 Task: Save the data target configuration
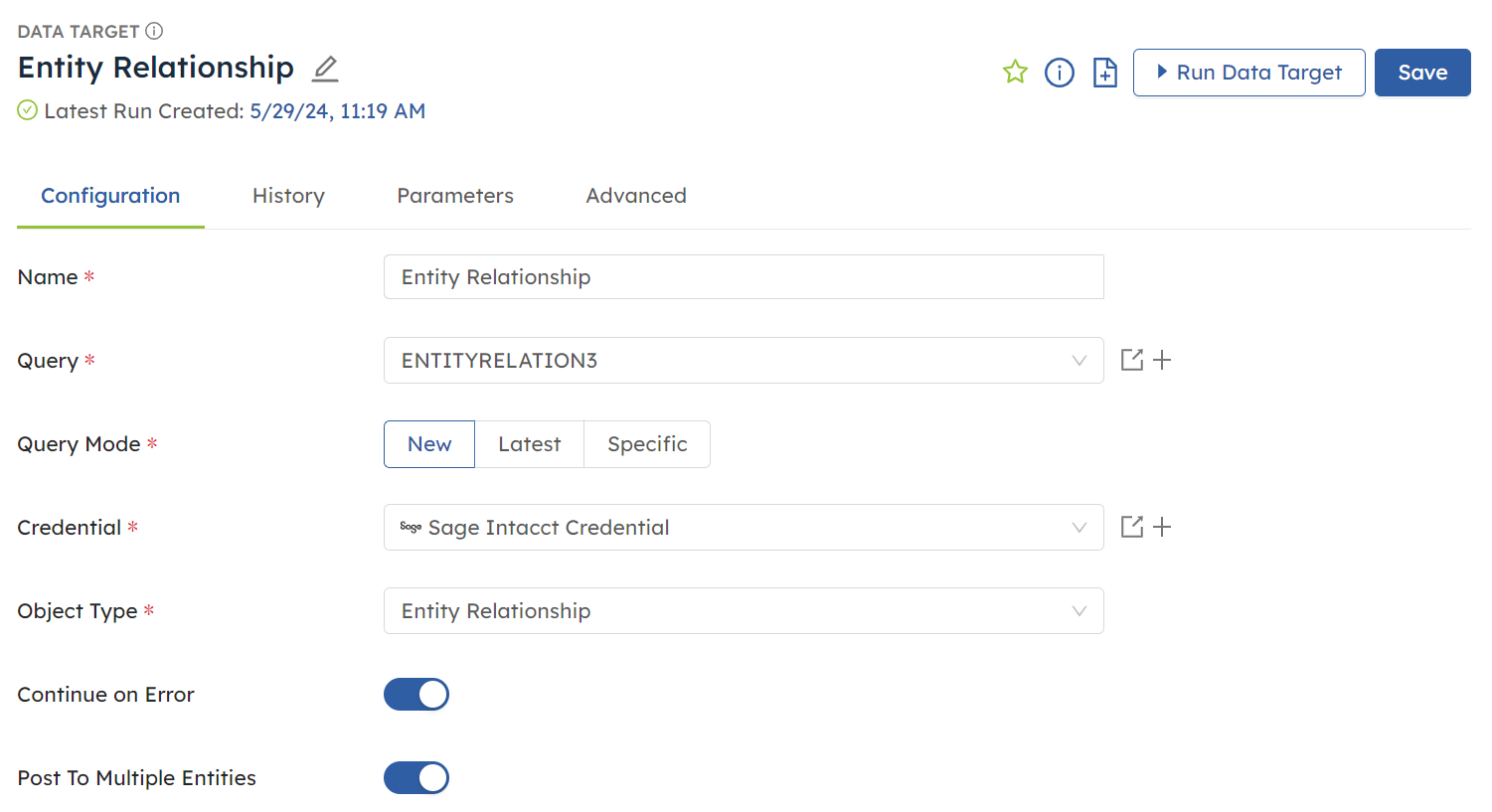tap(1421, 72)
